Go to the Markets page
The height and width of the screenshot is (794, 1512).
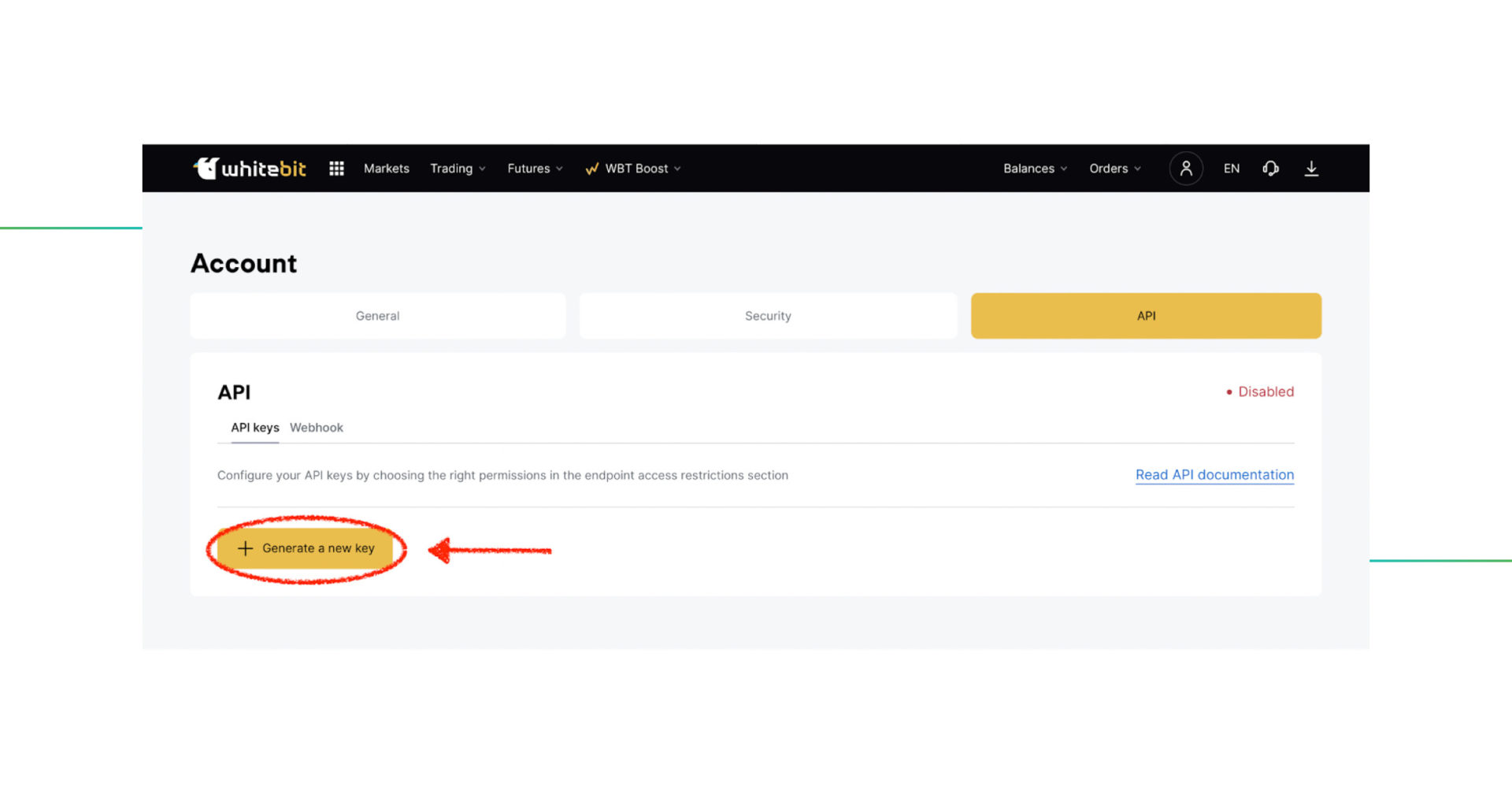(386, 169)
